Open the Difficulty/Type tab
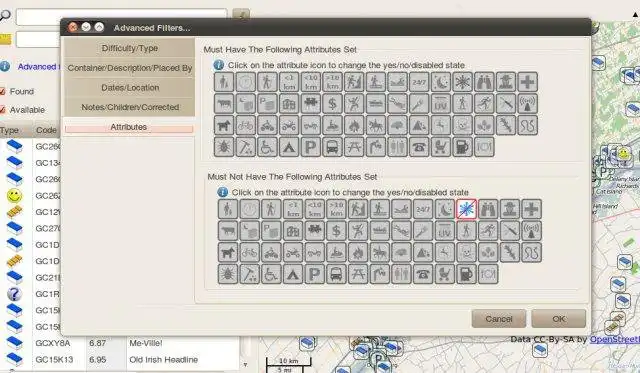Viewport: 640px width, 373px height. pos(129,48)
